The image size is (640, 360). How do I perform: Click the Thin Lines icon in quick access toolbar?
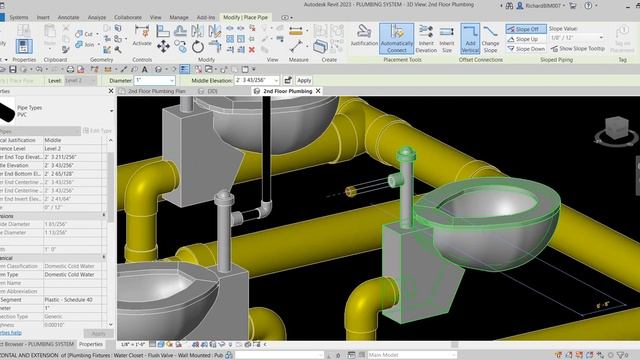(184, 69)
